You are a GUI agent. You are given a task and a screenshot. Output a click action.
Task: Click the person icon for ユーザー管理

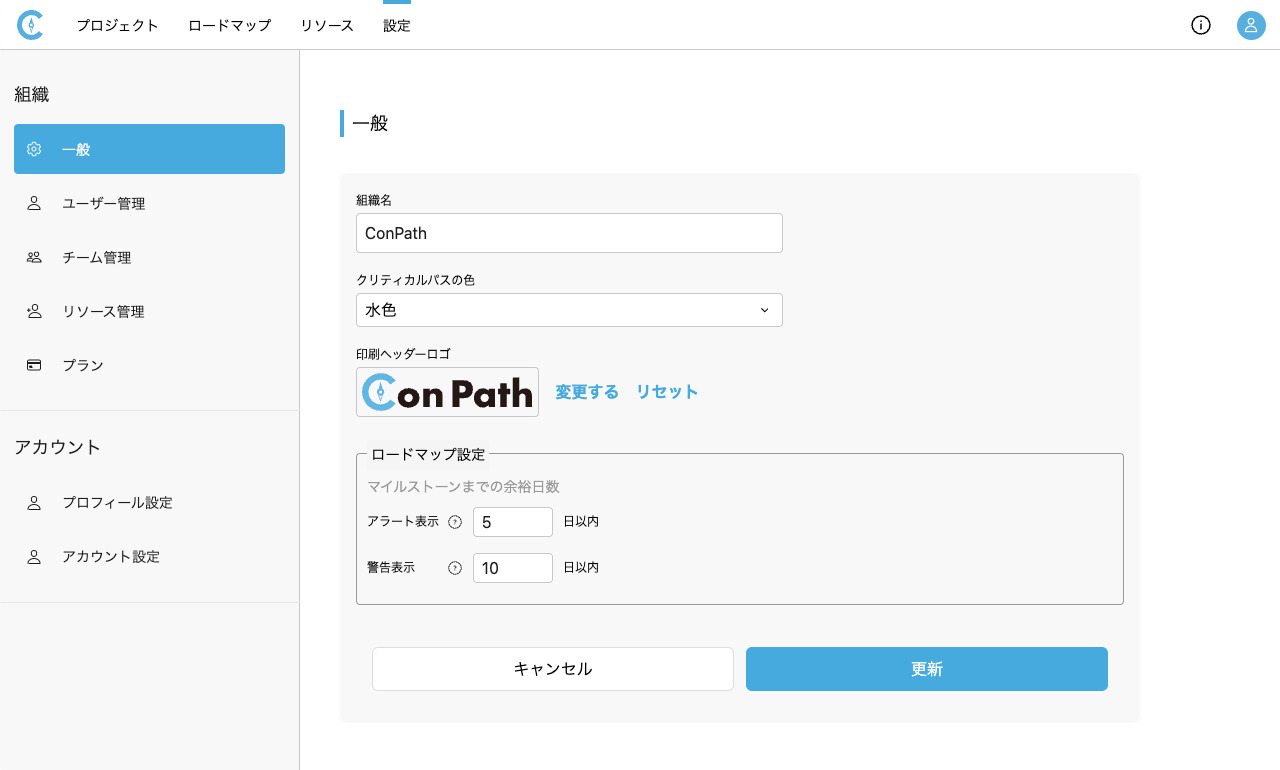(34, 203)
